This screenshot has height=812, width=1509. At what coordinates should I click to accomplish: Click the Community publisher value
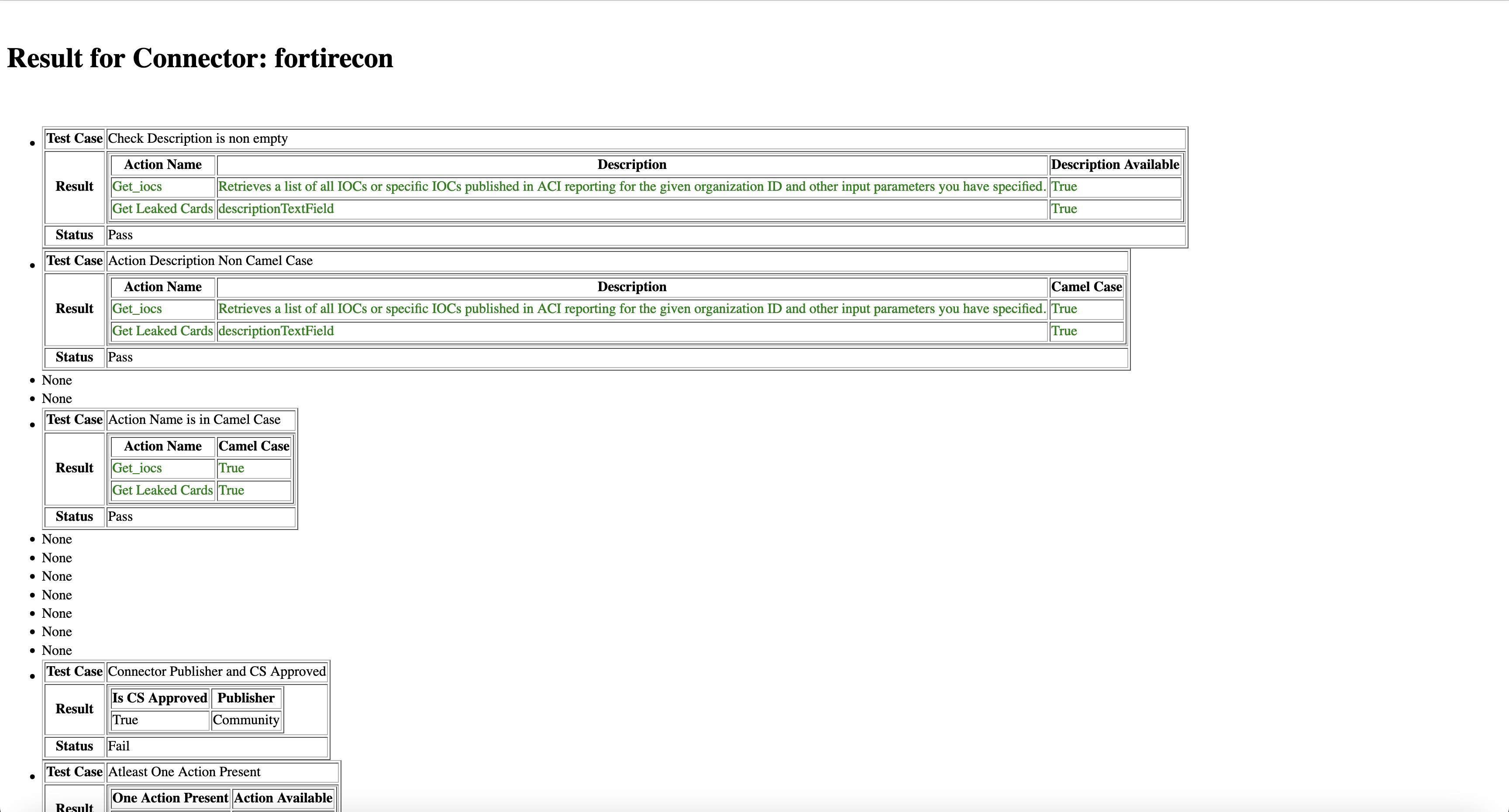(x=246, y=720)
